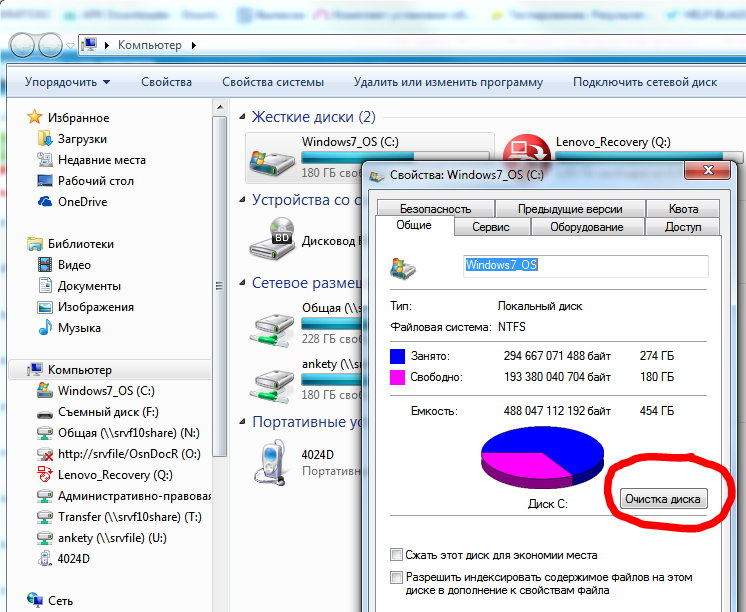Image resolution: width=746 pixels, height=612 pixels.
Task: Click the Очистка диска button
Action: click(663, 499)
